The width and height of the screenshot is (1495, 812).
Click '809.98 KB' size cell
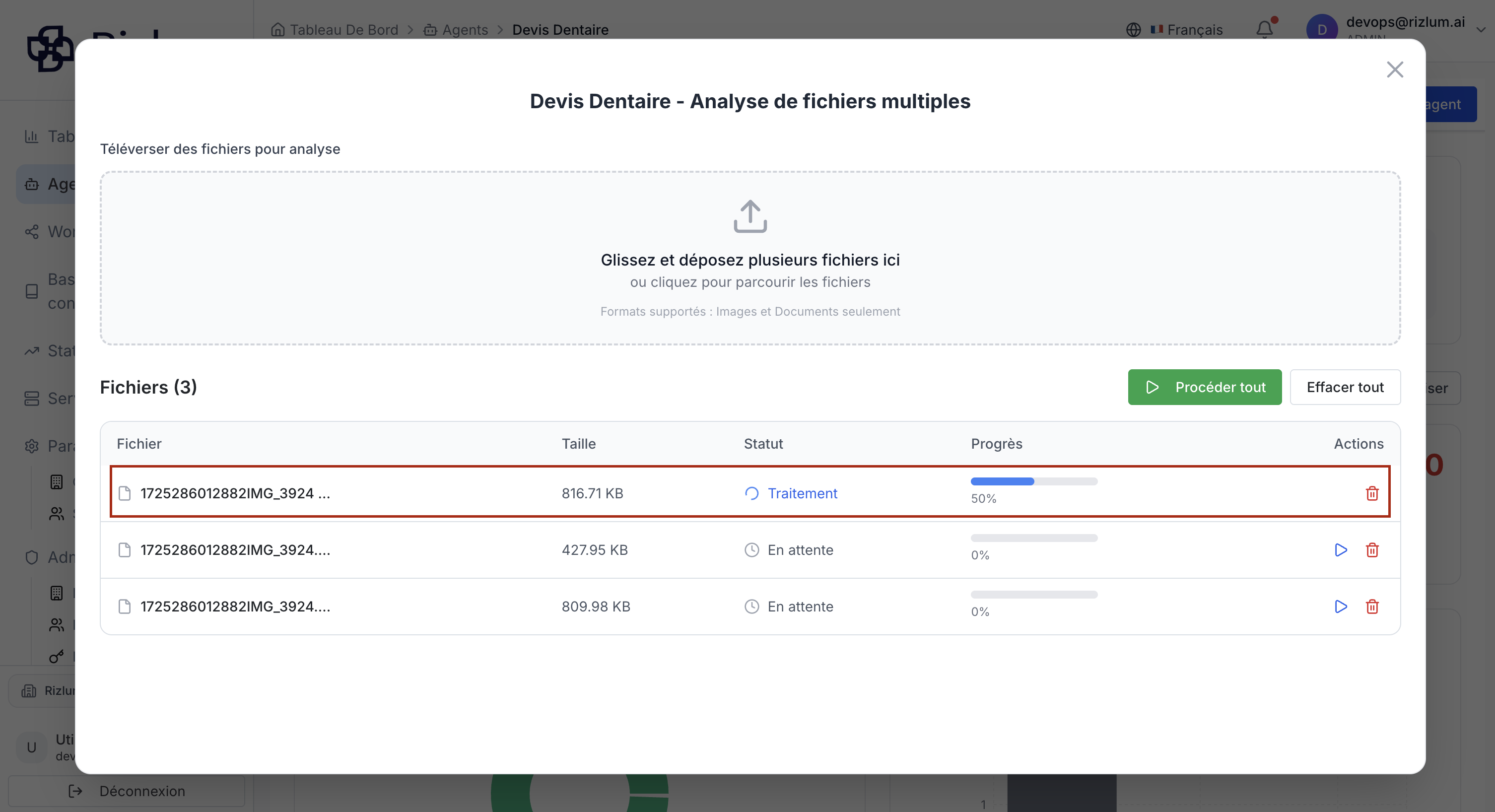click(x=596, y=607)
